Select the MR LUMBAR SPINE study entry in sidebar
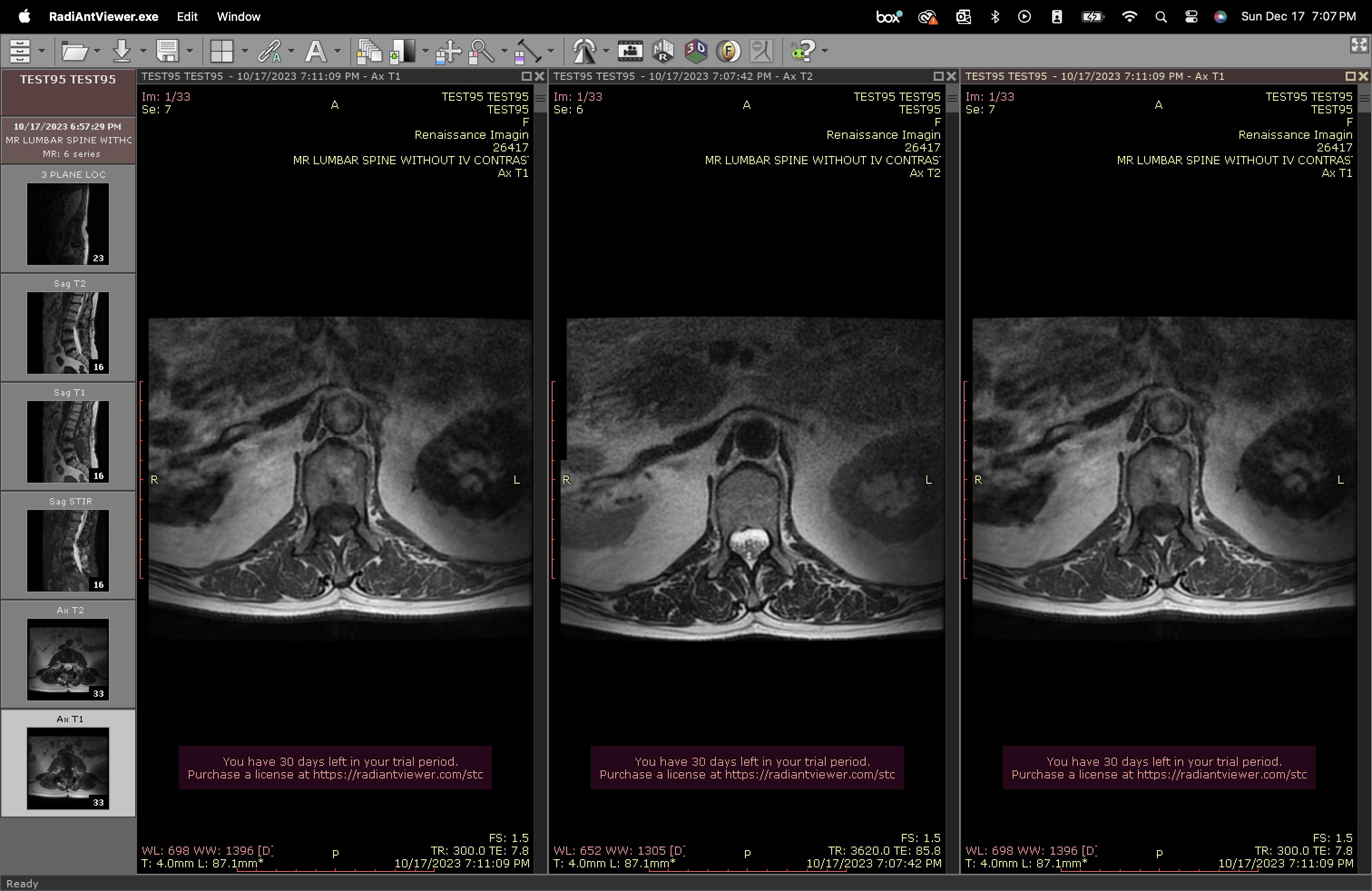This screenshot has width=1372, height=891. point(68,141)
